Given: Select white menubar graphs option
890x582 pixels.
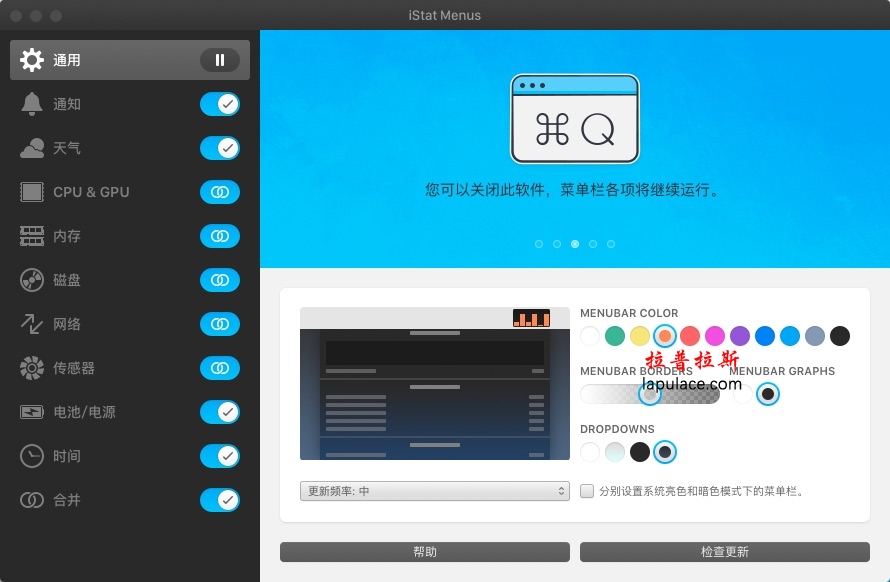Looking at the screenshot, I should [x=742, y=394].
